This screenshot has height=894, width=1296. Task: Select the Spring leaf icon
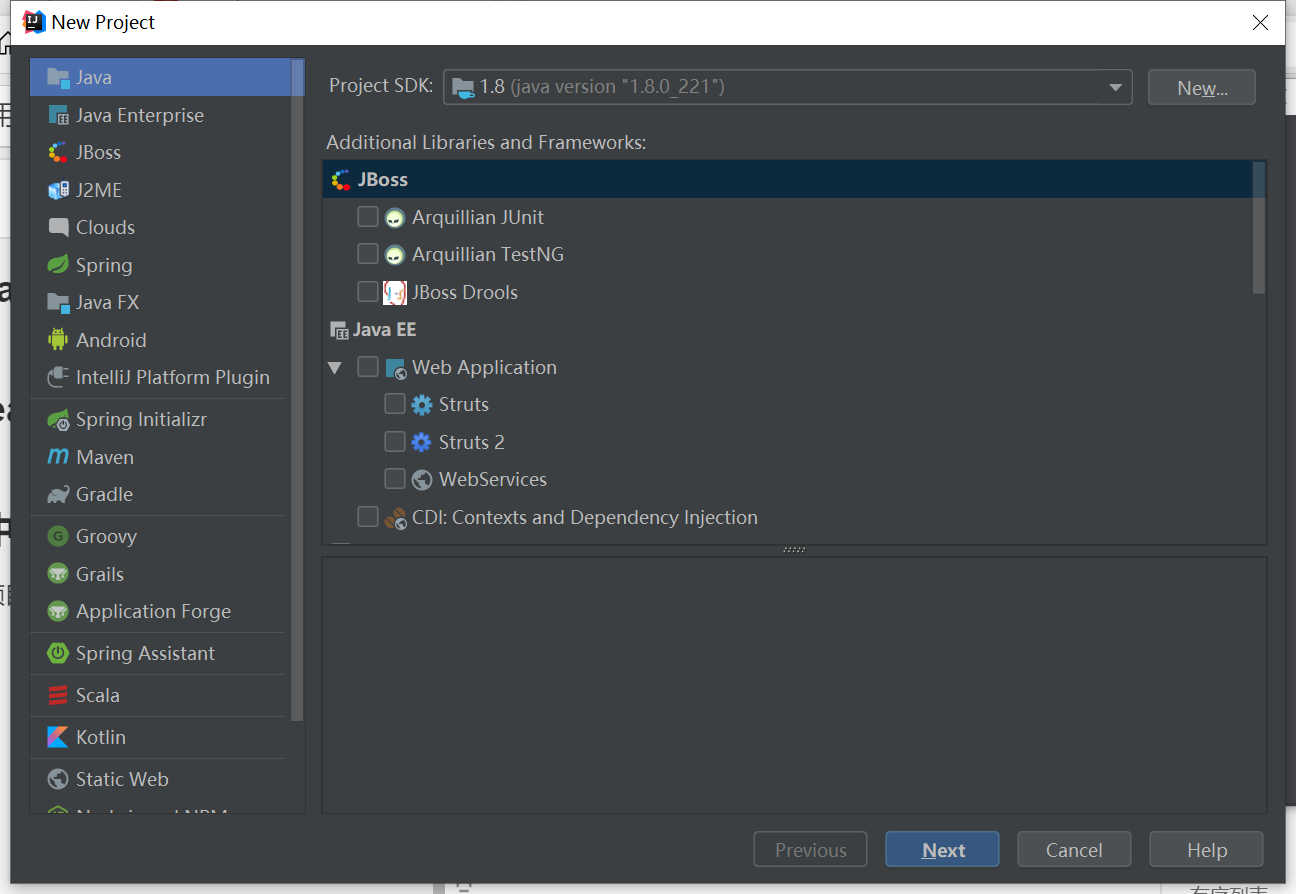click(58, 265)
